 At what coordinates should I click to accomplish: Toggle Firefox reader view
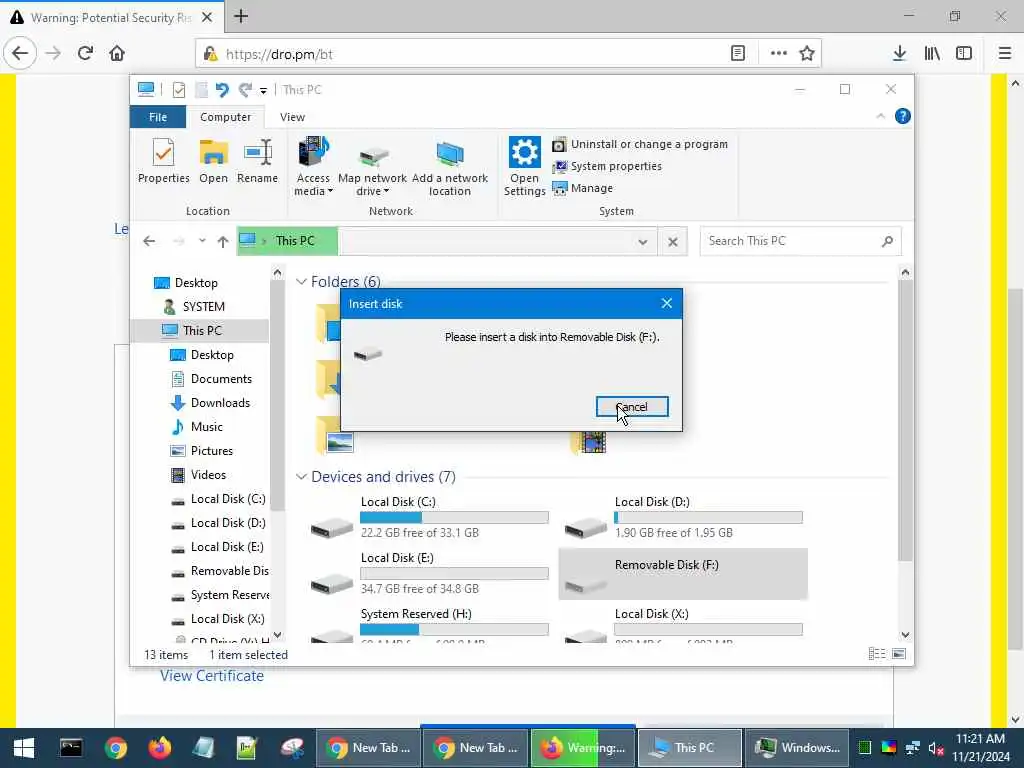(737, 54)
